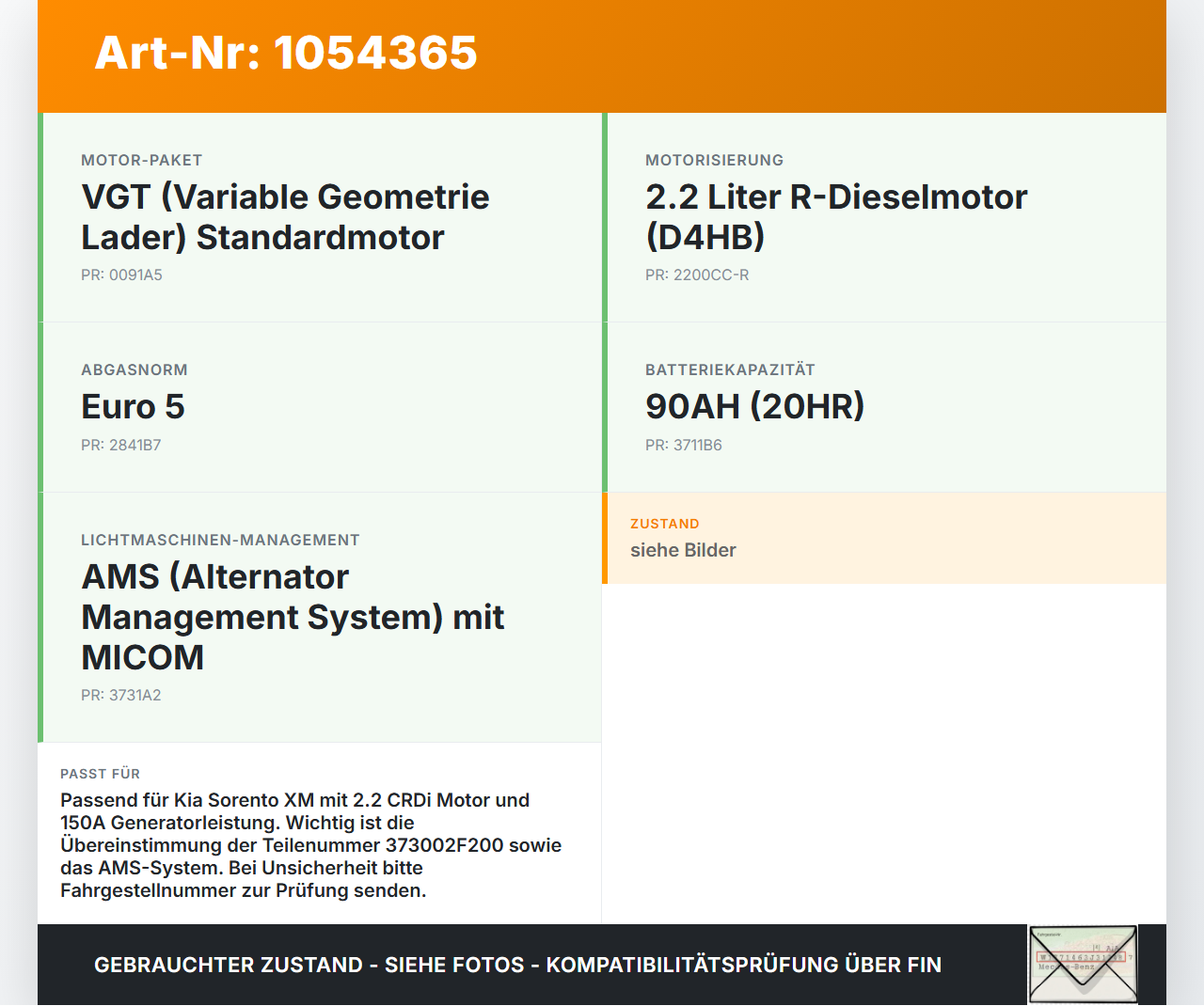Screen dimensions: 1204x1006
Task: Click the PASST FÜR label
Action: click(x=100, y=774)
